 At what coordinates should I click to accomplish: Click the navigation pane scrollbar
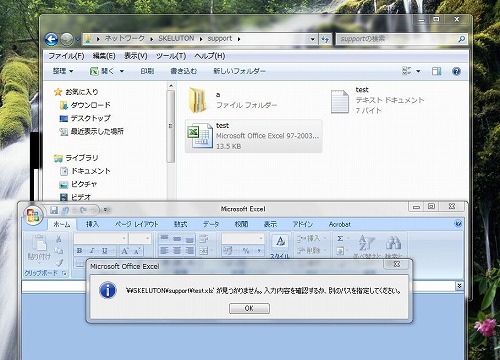(171, 126)
